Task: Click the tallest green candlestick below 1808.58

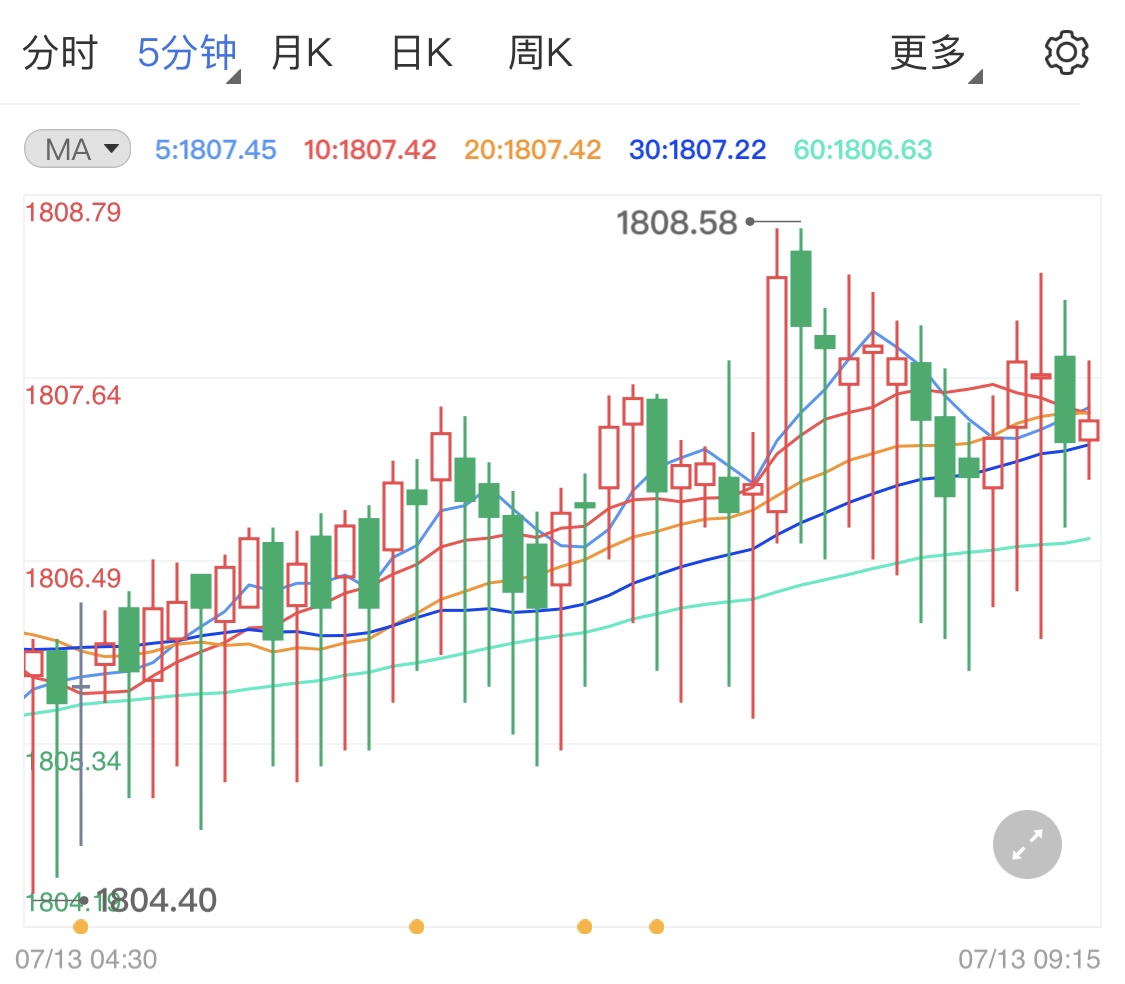Action: pyautogui.click(x=801, y=289)
